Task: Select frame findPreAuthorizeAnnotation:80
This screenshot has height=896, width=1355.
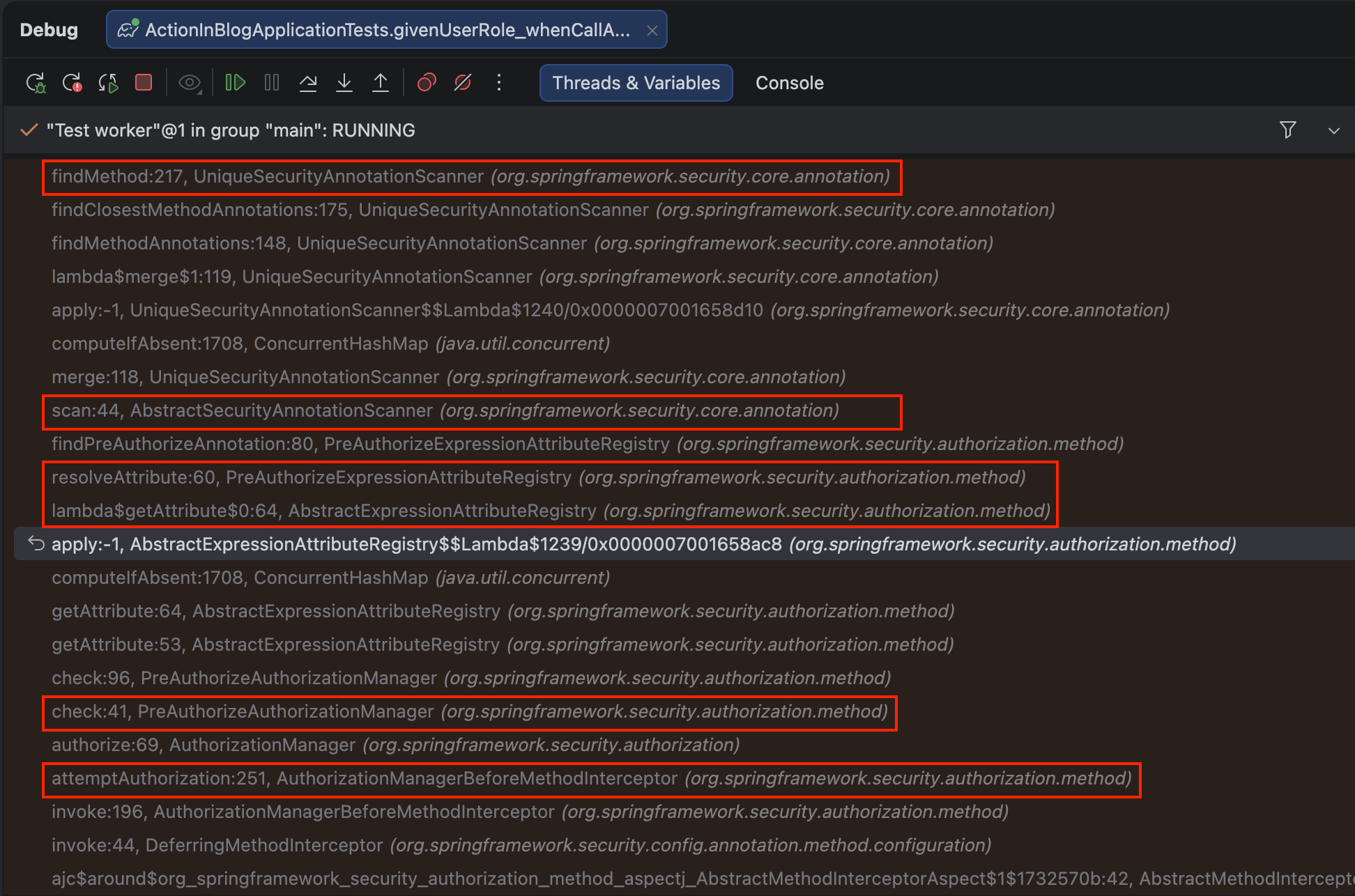Action: point(588,444)
